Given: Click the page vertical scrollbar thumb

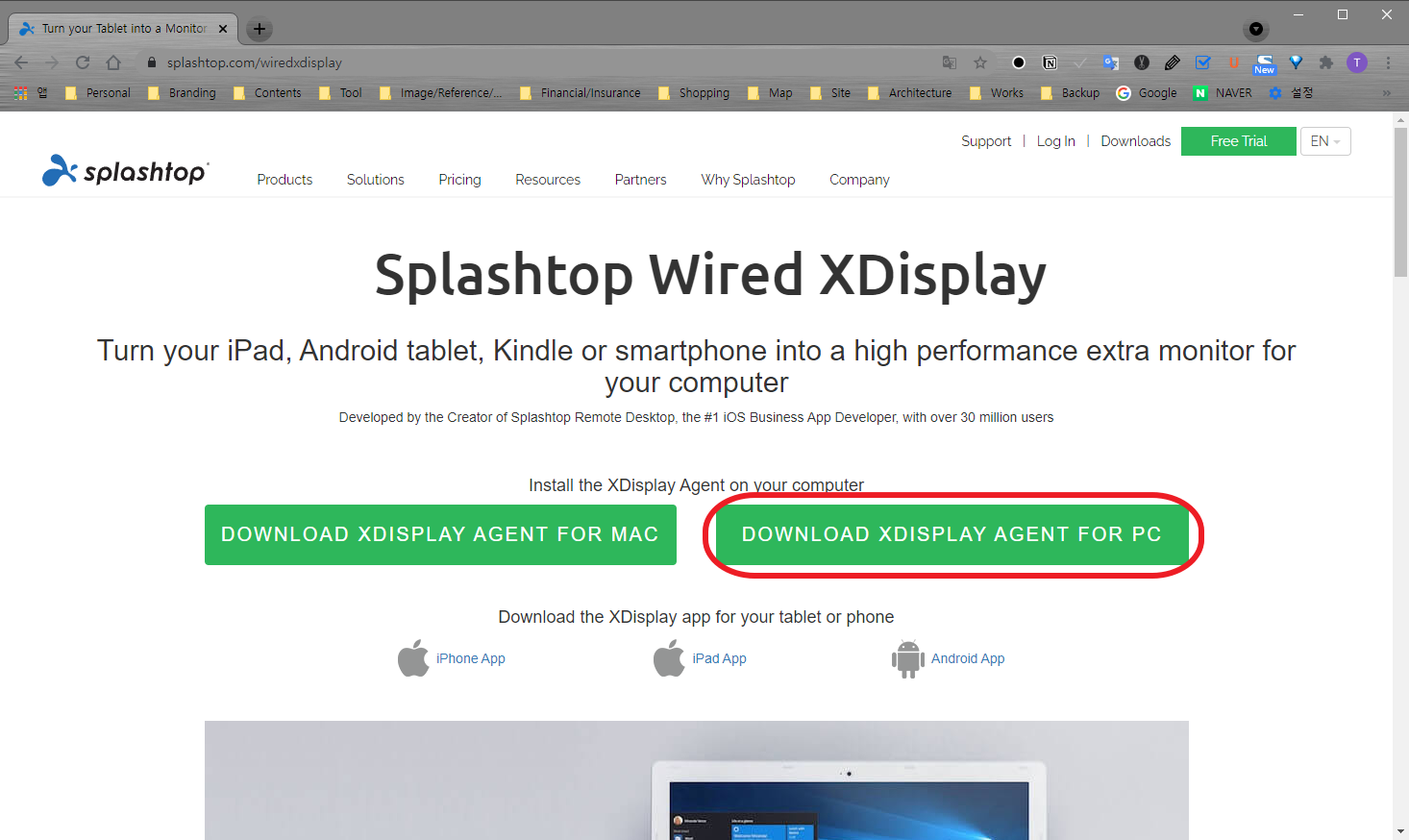Looking at the screenshot, I should [x=1400, y=202].
